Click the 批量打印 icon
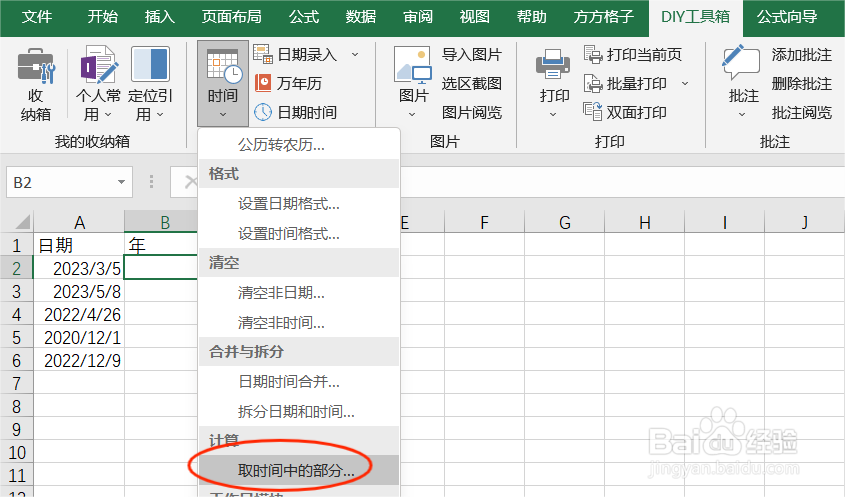Screen dimensions: 845x497 coord(593,83)
